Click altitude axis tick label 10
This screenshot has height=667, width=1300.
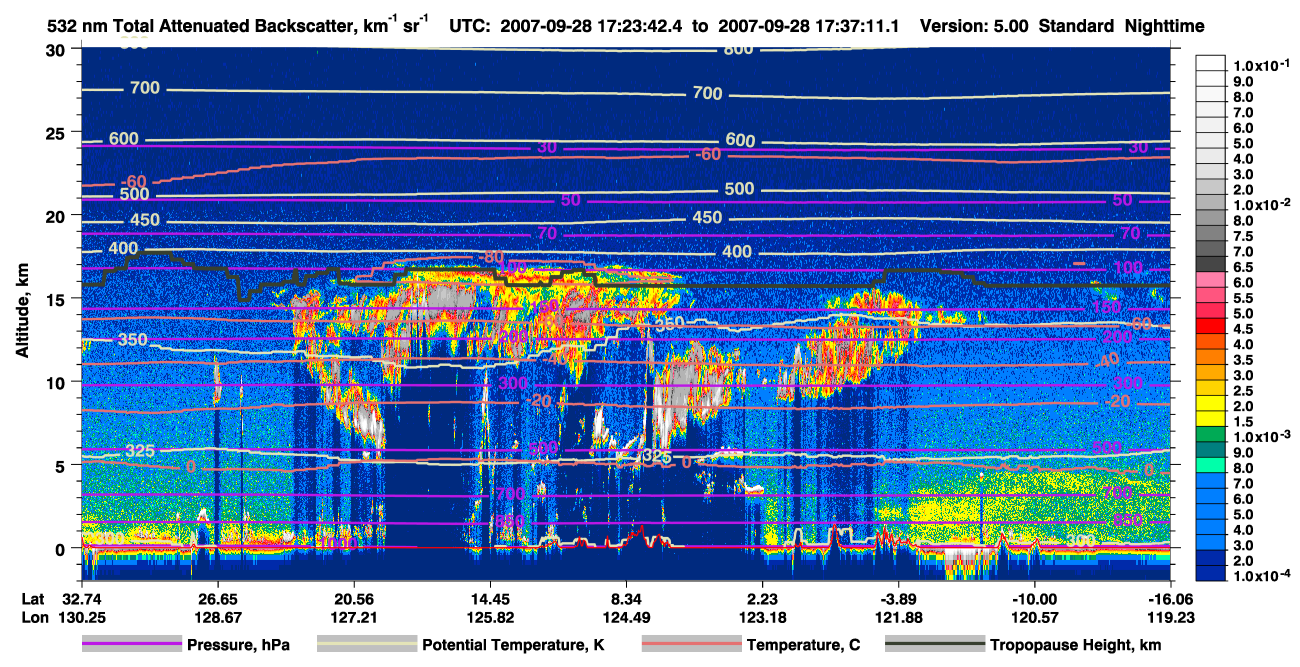[x=58, y=382]
